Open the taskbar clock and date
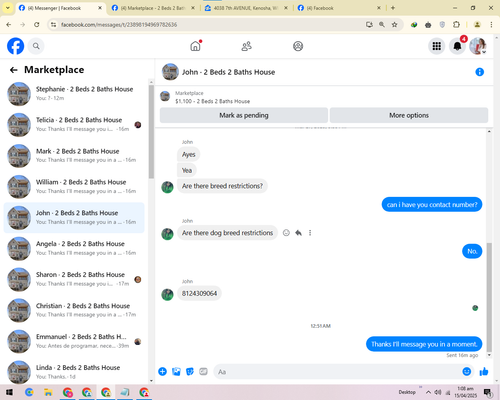Screen dimensions: 500x400 click(466, 392)
